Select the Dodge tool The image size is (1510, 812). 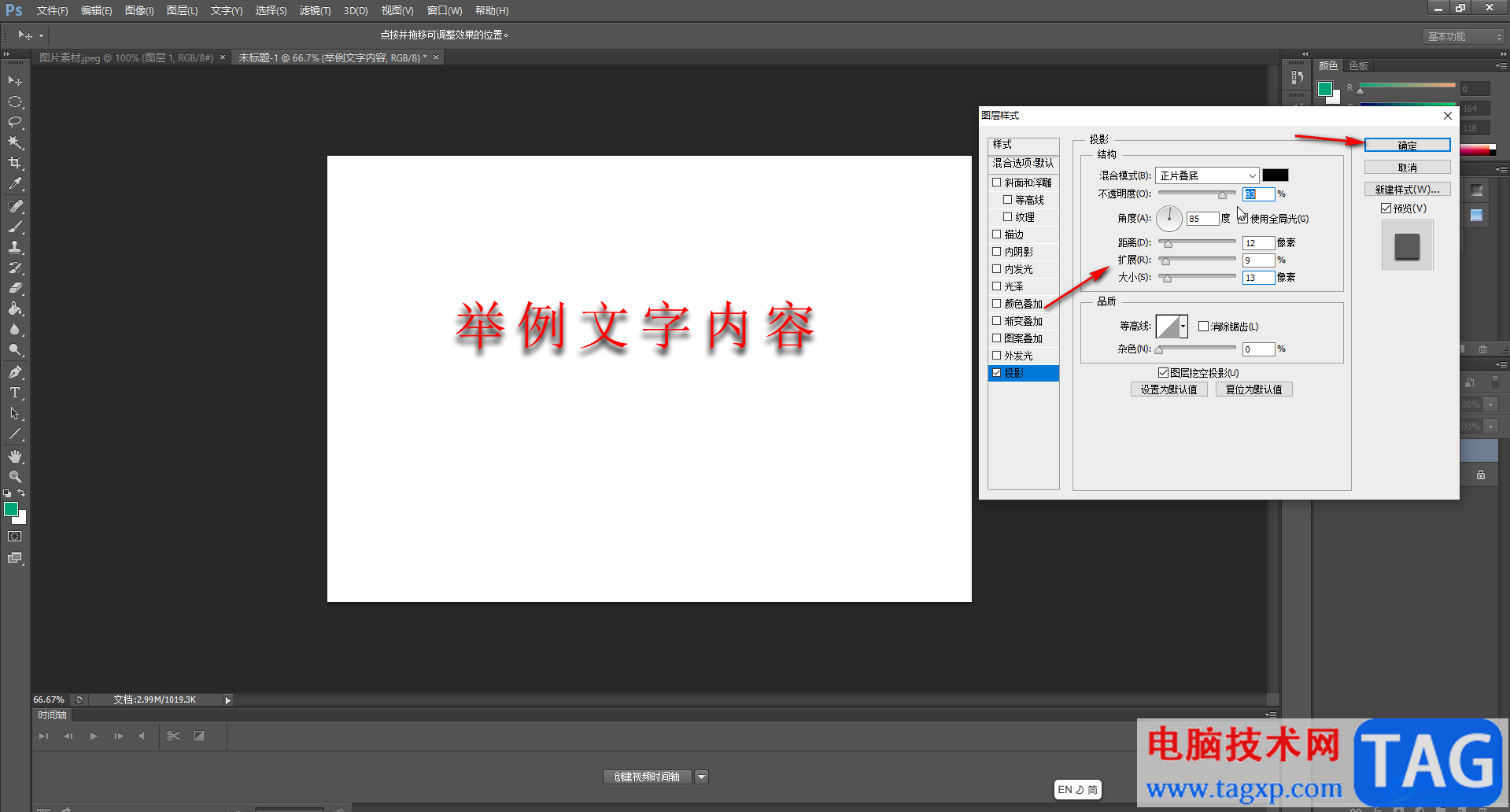tap(15, 349)
